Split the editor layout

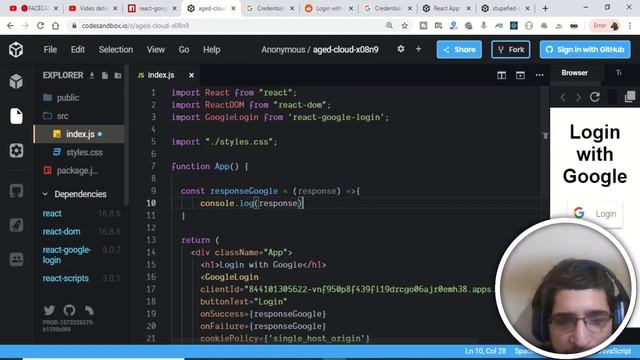(502, 76)
